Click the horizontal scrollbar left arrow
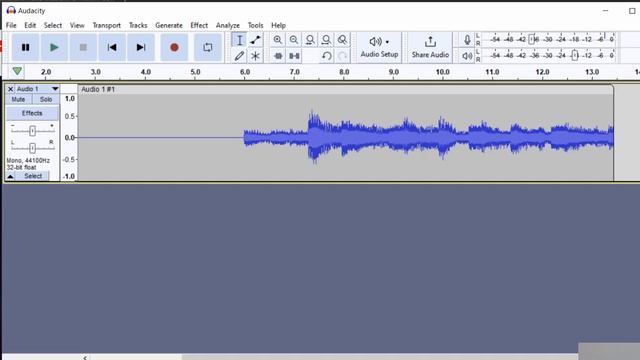Image resolution: width=640 pixels, height=360 pixels. click(x=85, y=358)
